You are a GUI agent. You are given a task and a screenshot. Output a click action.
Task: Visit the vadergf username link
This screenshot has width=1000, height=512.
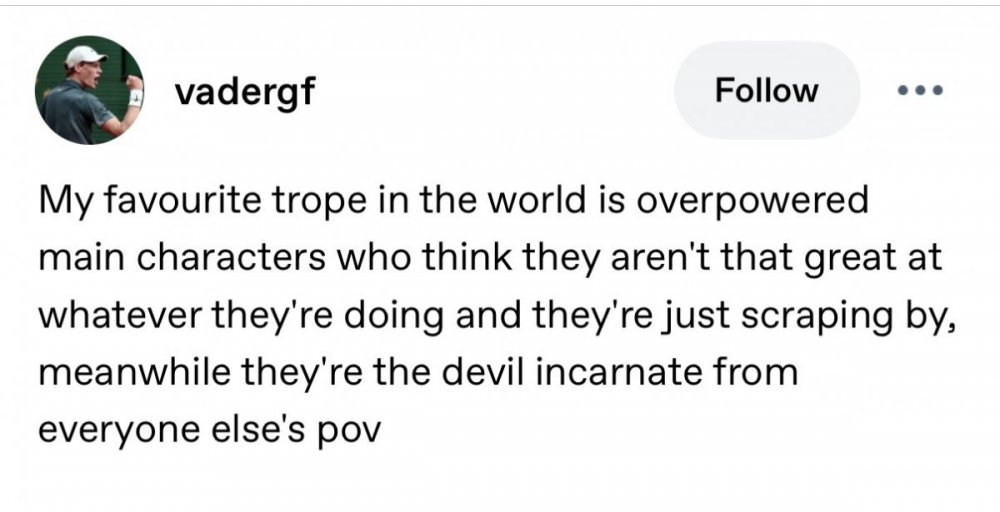(245, 92)
